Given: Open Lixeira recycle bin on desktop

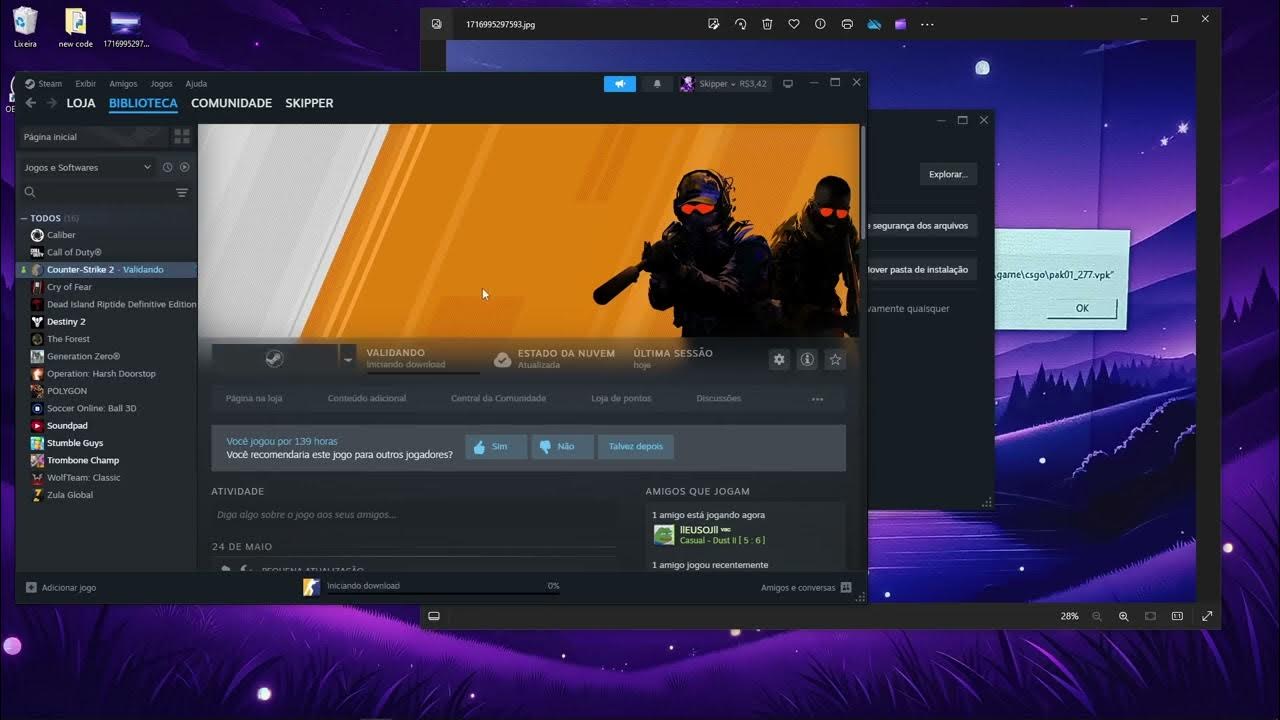Looking at the screenshot, I should pos(25,27).
